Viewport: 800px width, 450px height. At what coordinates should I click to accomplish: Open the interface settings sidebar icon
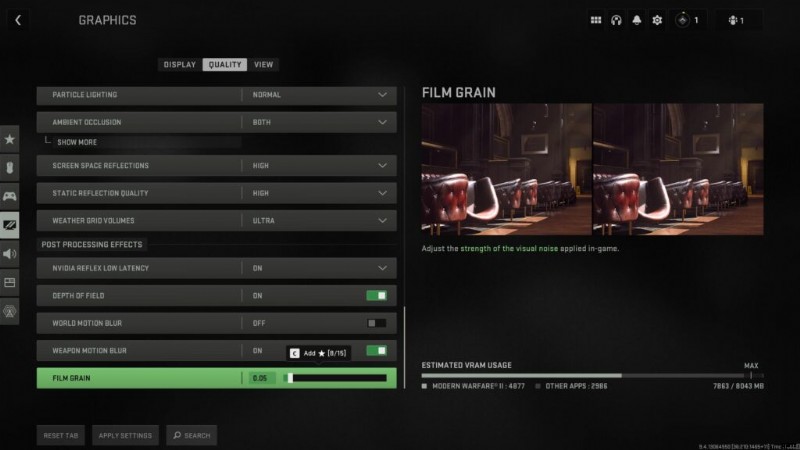pyautogui.click(x=10, y=282)
